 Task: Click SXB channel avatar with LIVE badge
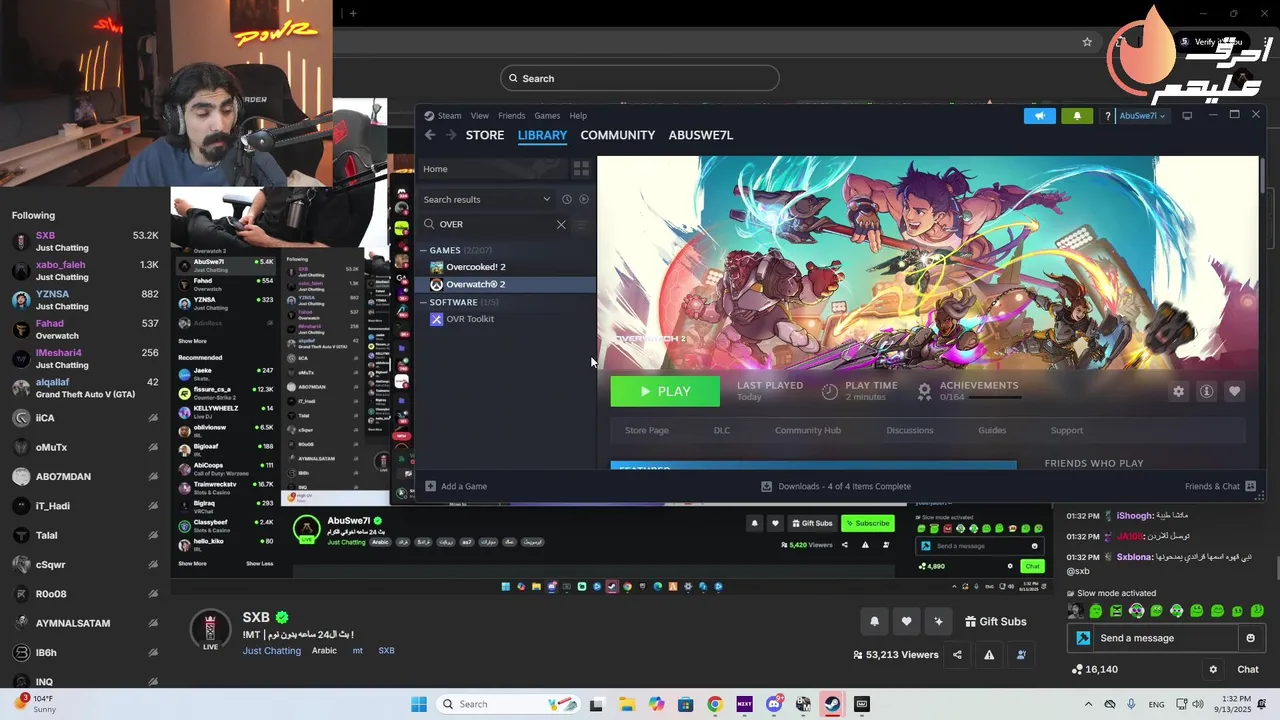click(210, 630)
